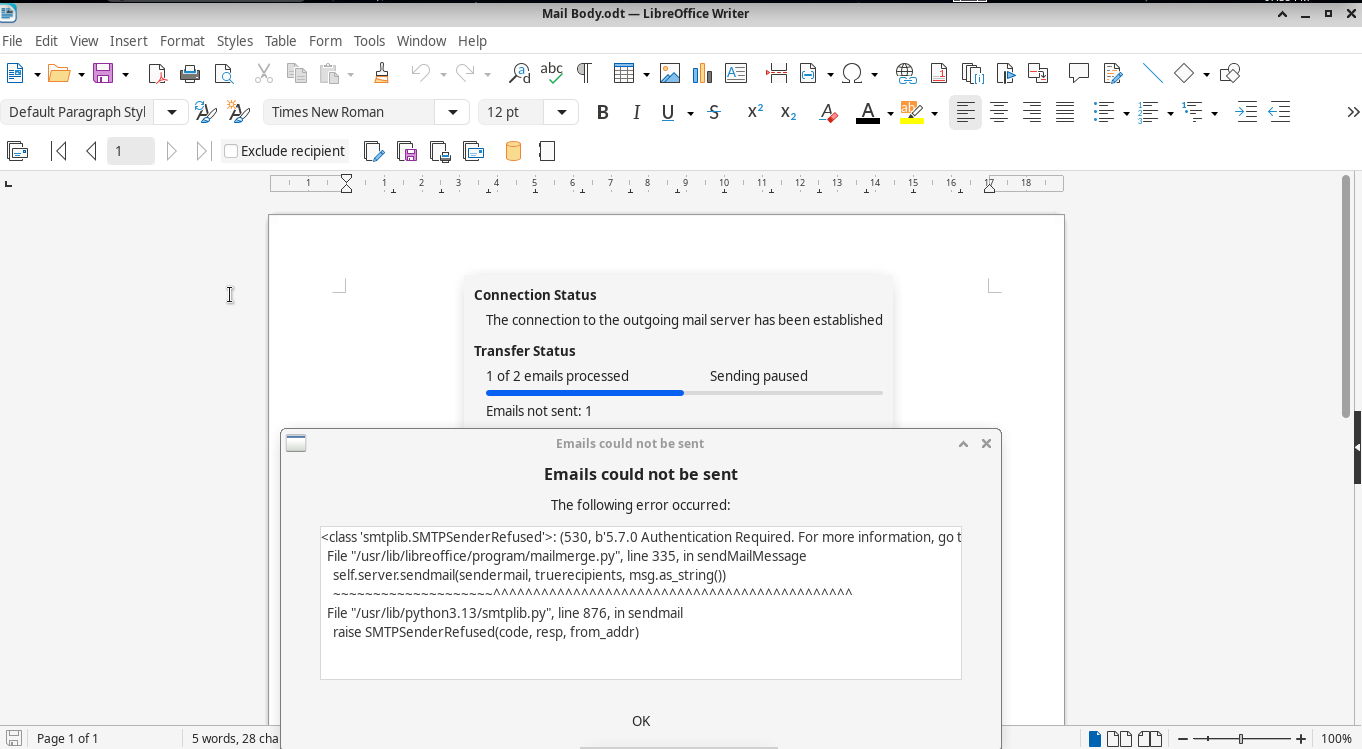Toggle formatting marks pilcrow icon
Image resolution: width=1362 pixels, height=749 pixels.
tap(584, 73)
